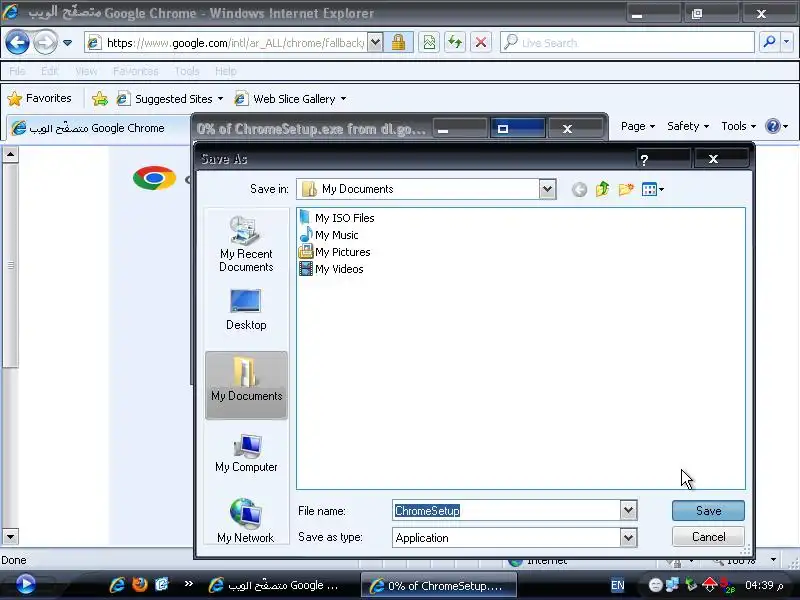Expand the address bar dropdown arrow
The height and width of the screenshot is (600, 800).
click(375, 43)
